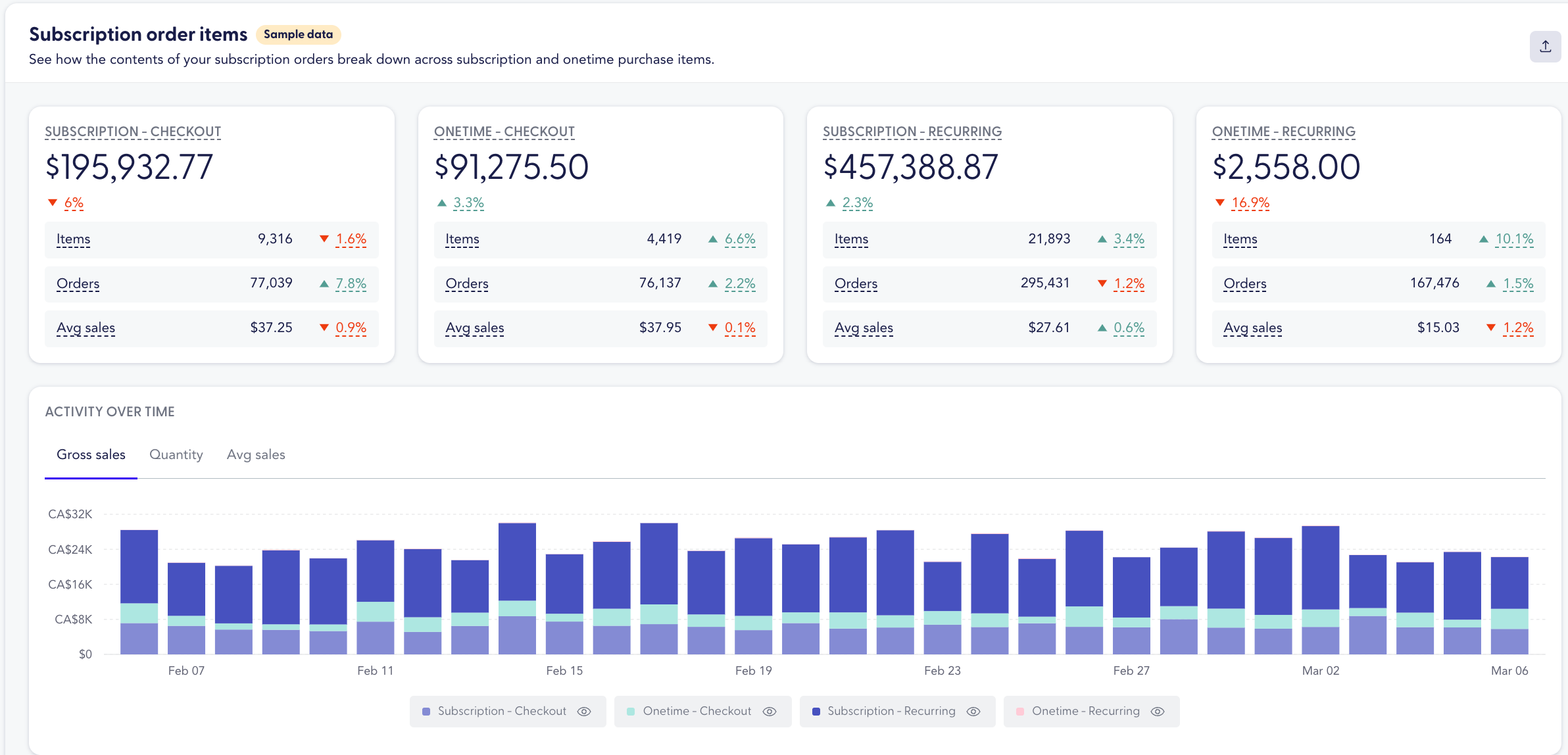This screenshot has height=755, width=1568.
Task: Switch to the Quantity tab
Action: click(176, 454)
